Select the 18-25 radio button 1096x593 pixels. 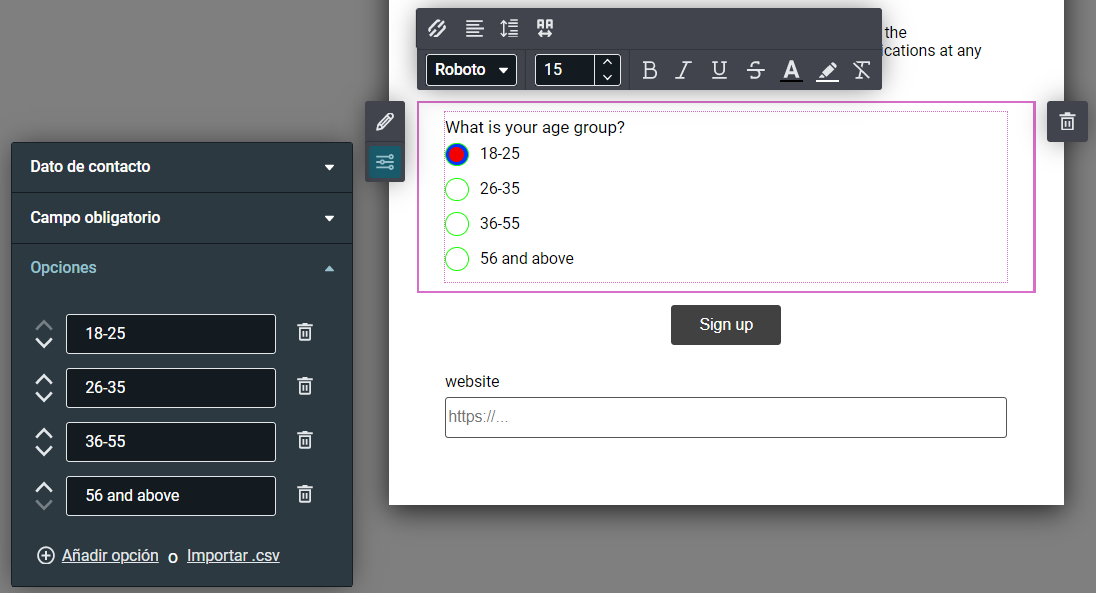click(x=457, y=154)
